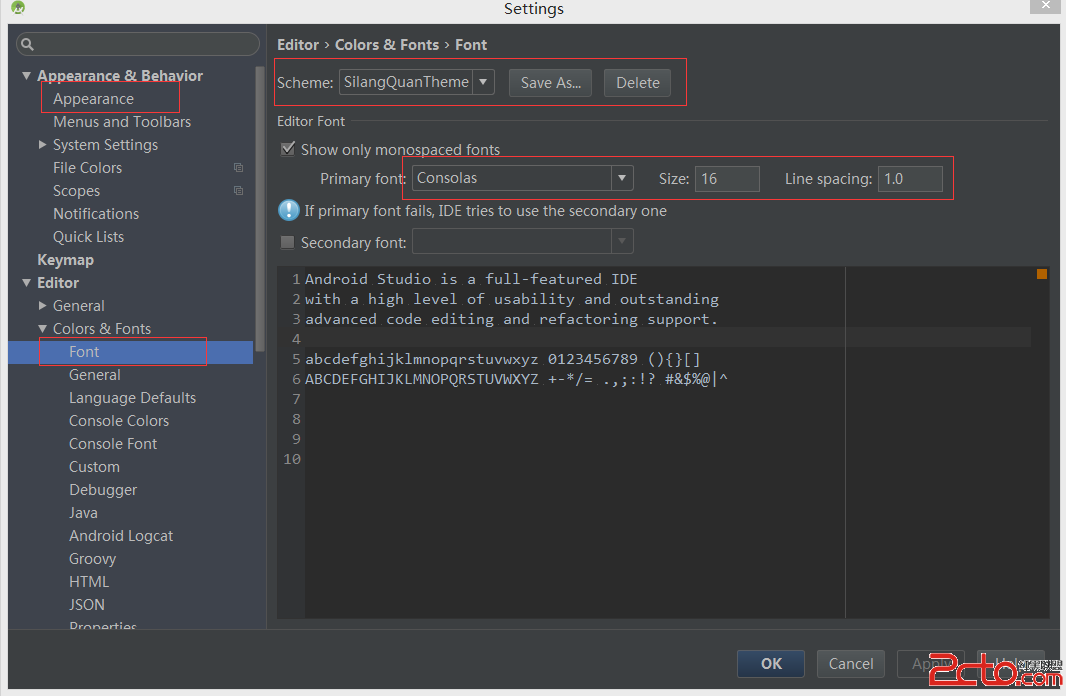Collapse the Appearance & Behavior section
Viewport: 1066px width, 696px height.
(27, 75)
